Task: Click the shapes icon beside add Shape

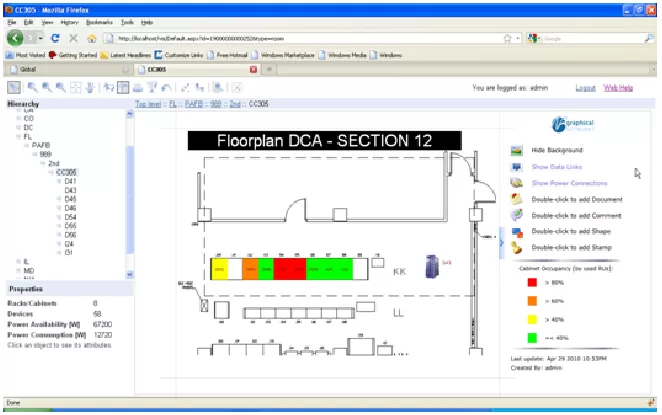Action: coord(517,232)
